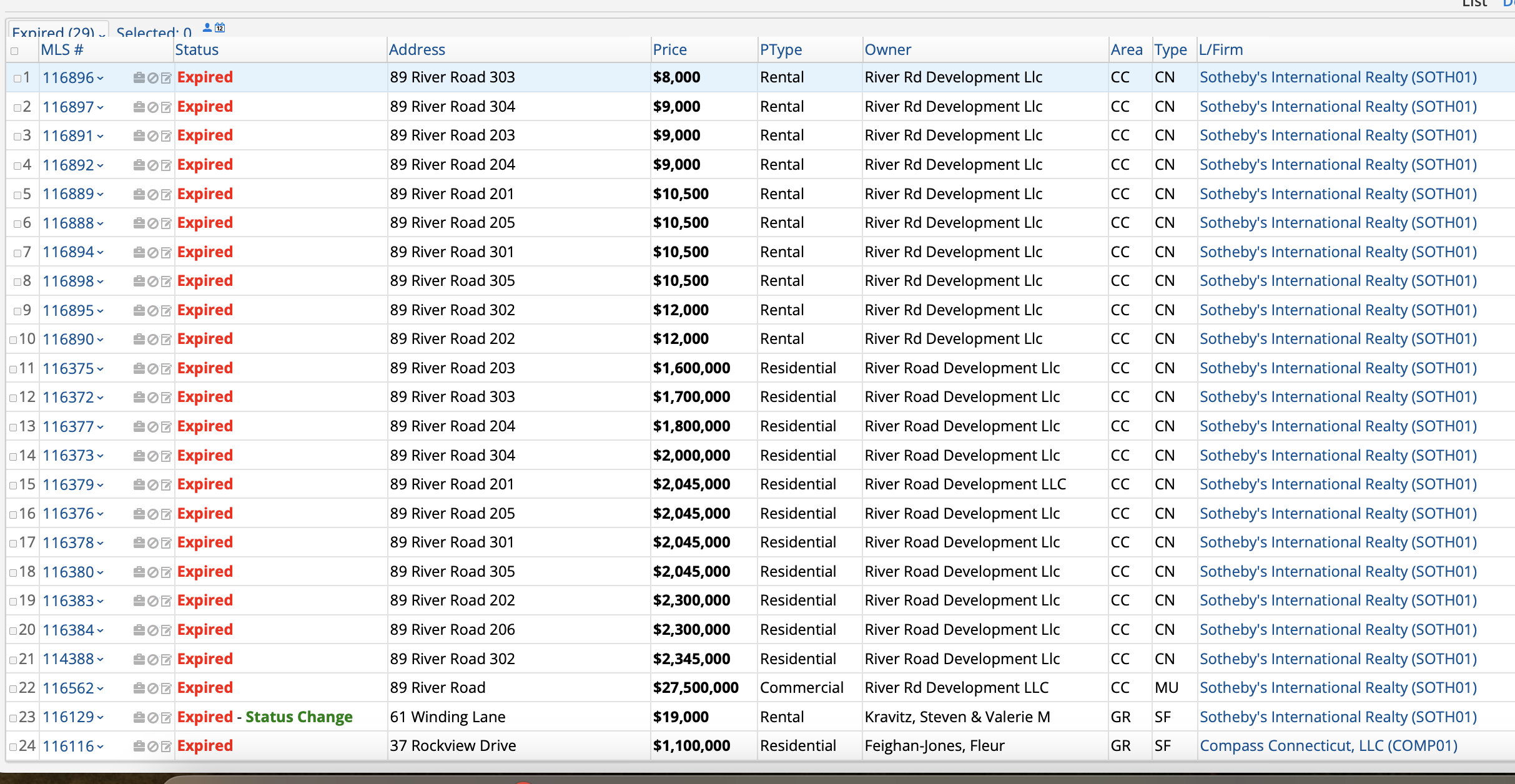Click the Owner column header
The width and height of the screenshot is (1515, 784).
pyautogui.click(x=887, y=50)
